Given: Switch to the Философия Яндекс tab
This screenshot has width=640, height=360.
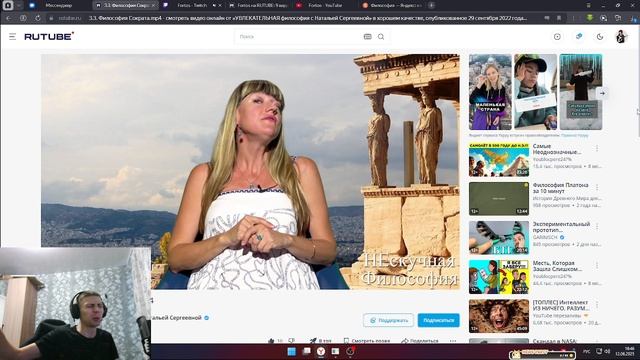Looking at the screenshot, I should [x=392, y=5].
